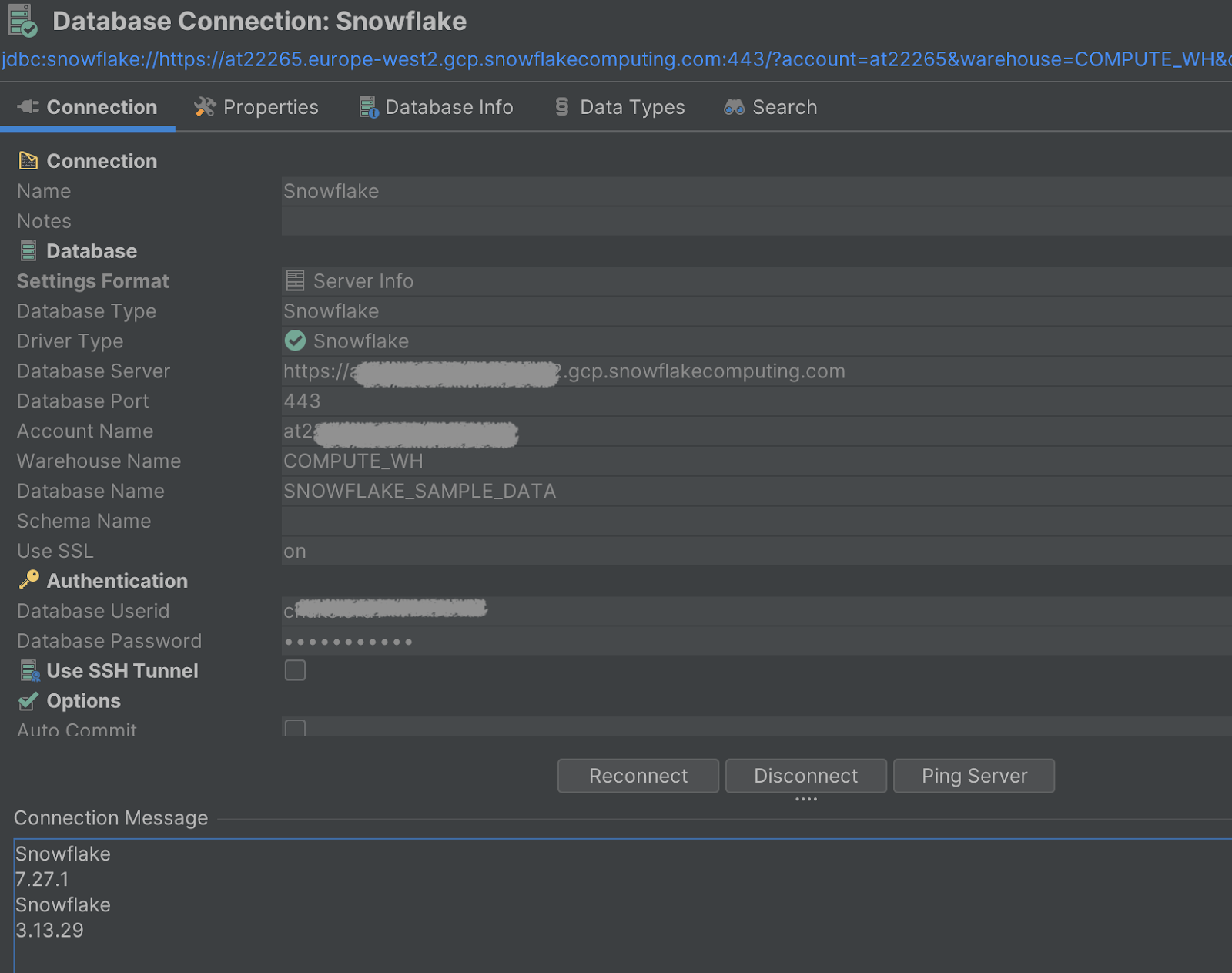Enable the Use SSH Tunnel checkbox

click(295, 670)
